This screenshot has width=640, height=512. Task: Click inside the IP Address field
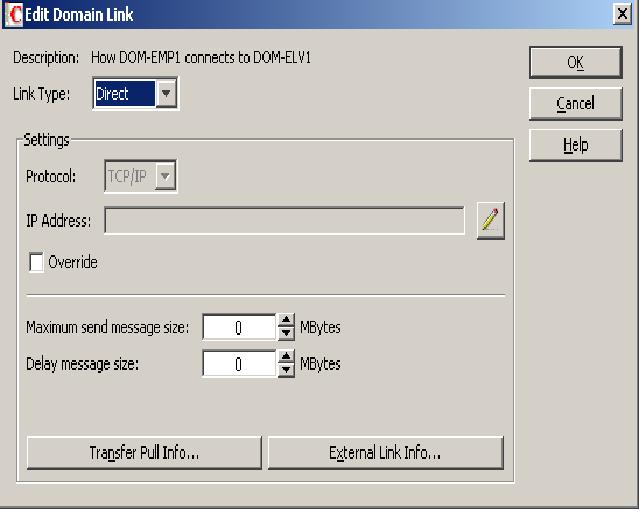284,221
